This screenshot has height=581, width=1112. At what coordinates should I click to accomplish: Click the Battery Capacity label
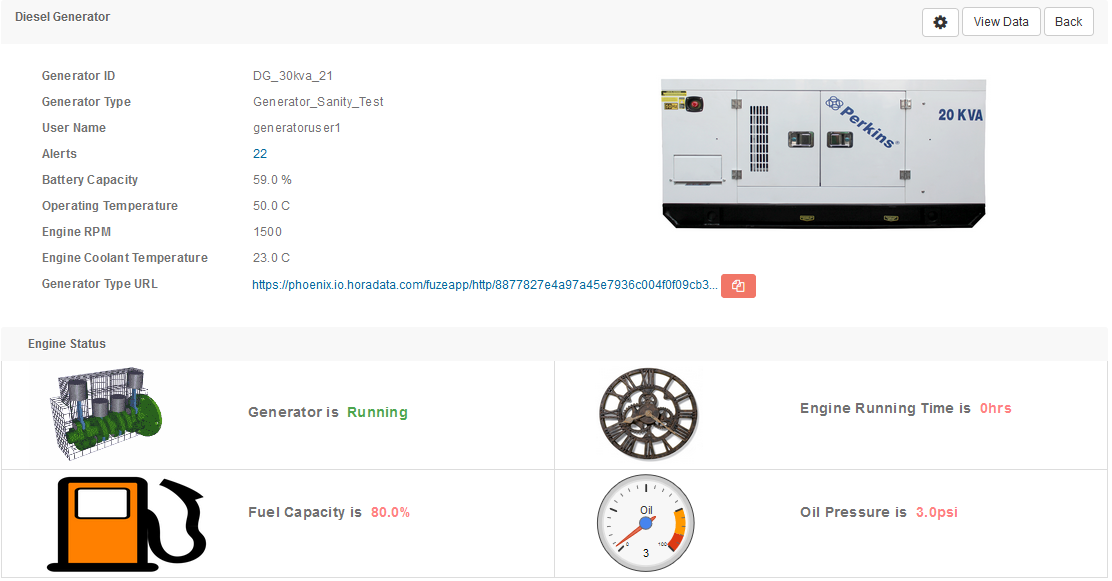90,180
